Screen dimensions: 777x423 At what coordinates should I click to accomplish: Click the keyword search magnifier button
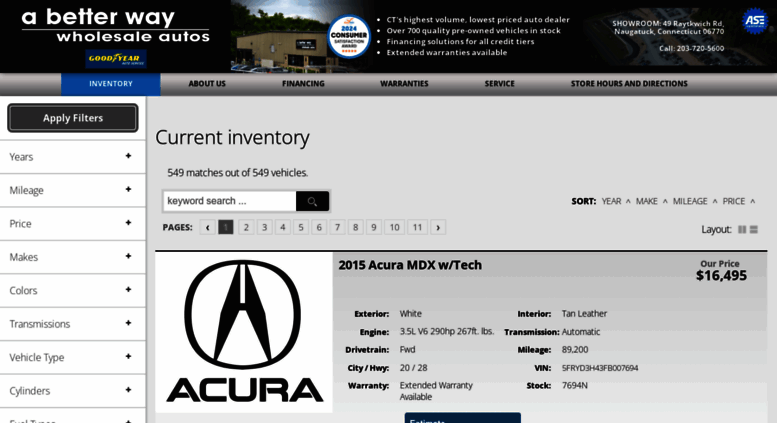pyautogui.click(x=312, y=201)
